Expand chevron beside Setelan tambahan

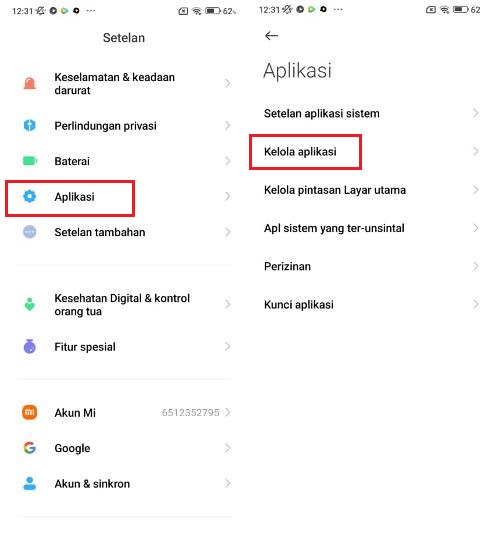[227, 232]
